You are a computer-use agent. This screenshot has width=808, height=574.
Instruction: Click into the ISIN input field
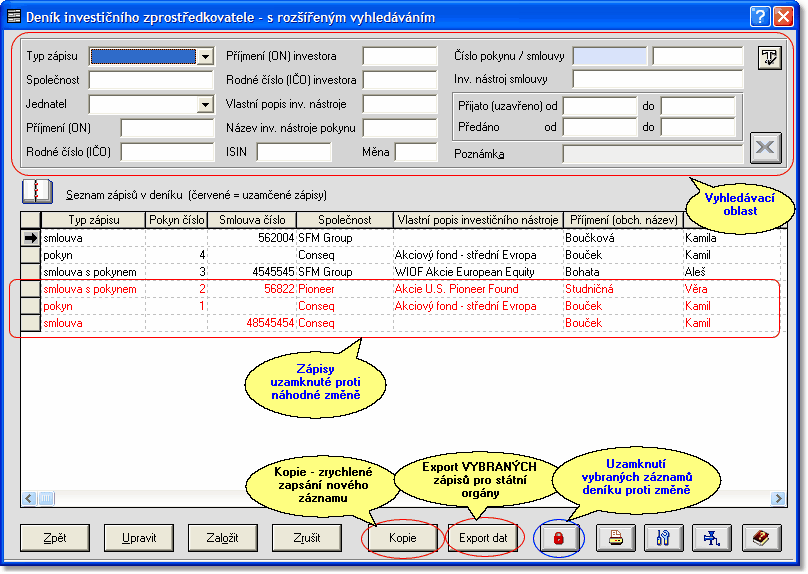tap(294, 152)
